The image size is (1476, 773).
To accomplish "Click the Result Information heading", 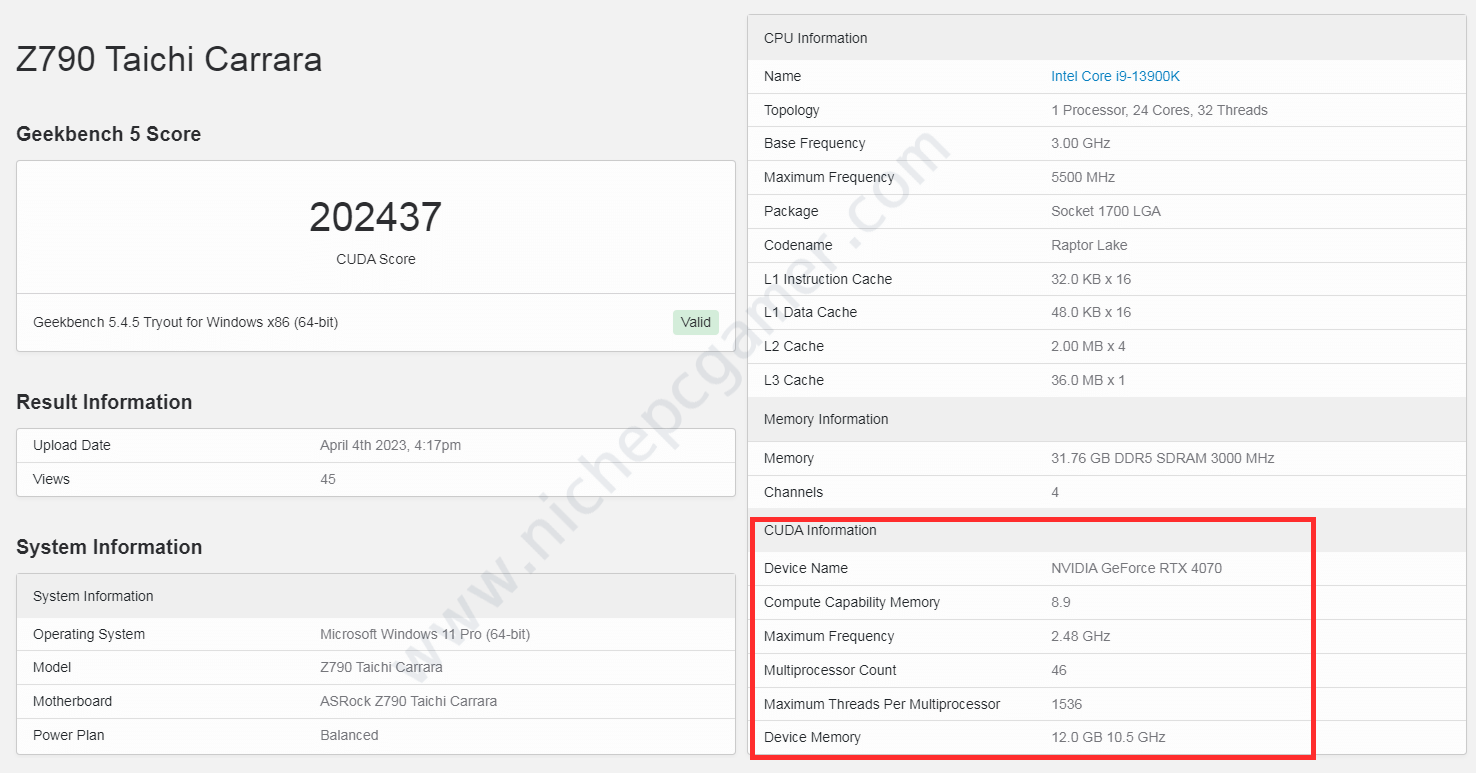I will tap(104, 402).
